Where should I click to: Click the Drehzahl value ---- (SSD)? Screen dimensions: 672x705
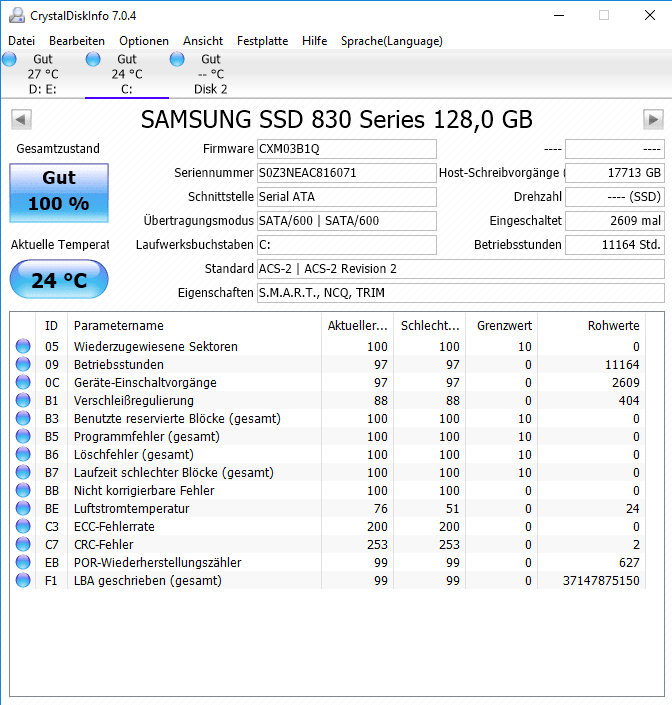(x=614, y=197)
